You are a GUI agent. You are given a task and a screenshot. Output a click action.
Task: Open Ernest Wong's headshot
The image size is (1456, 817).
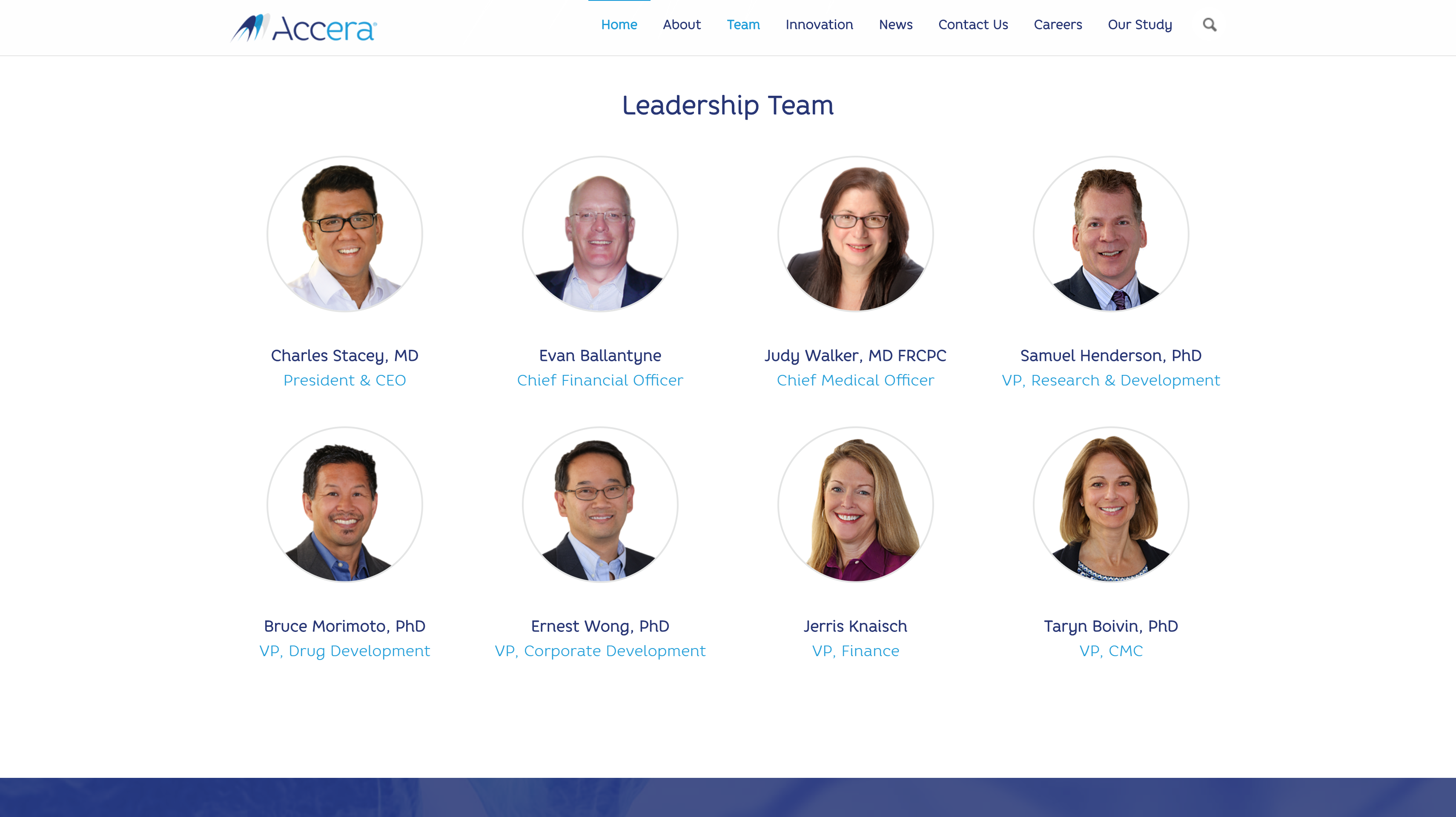click(600, 505)
